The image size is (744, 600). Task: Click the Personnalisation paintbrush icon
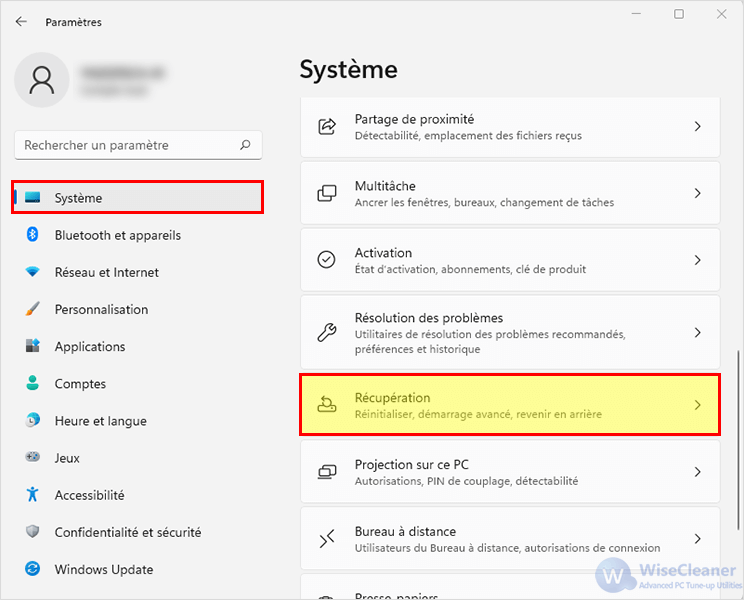click(x=32, y=309)
